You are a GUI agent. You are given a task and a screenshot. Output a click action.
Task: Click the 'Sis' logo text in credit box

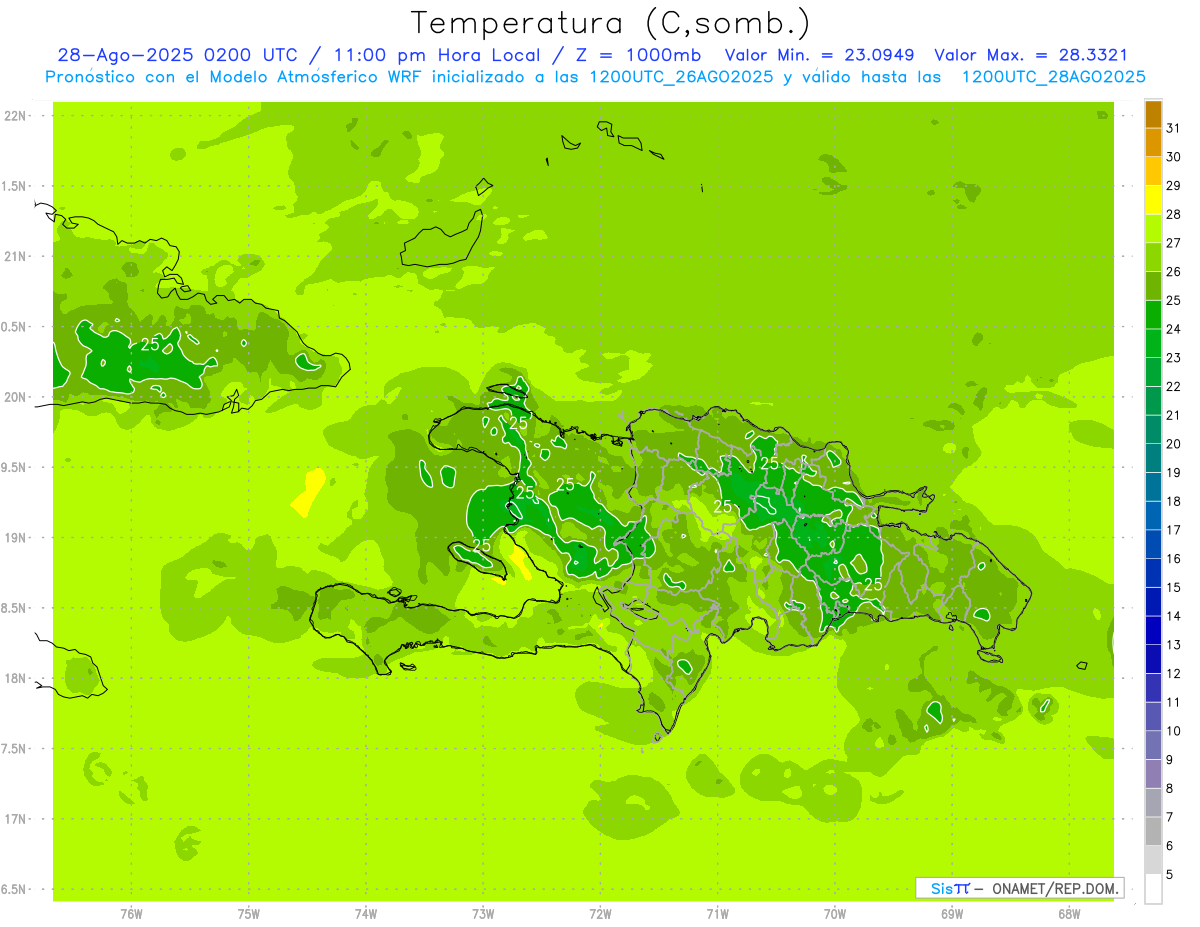coord(942,888)
